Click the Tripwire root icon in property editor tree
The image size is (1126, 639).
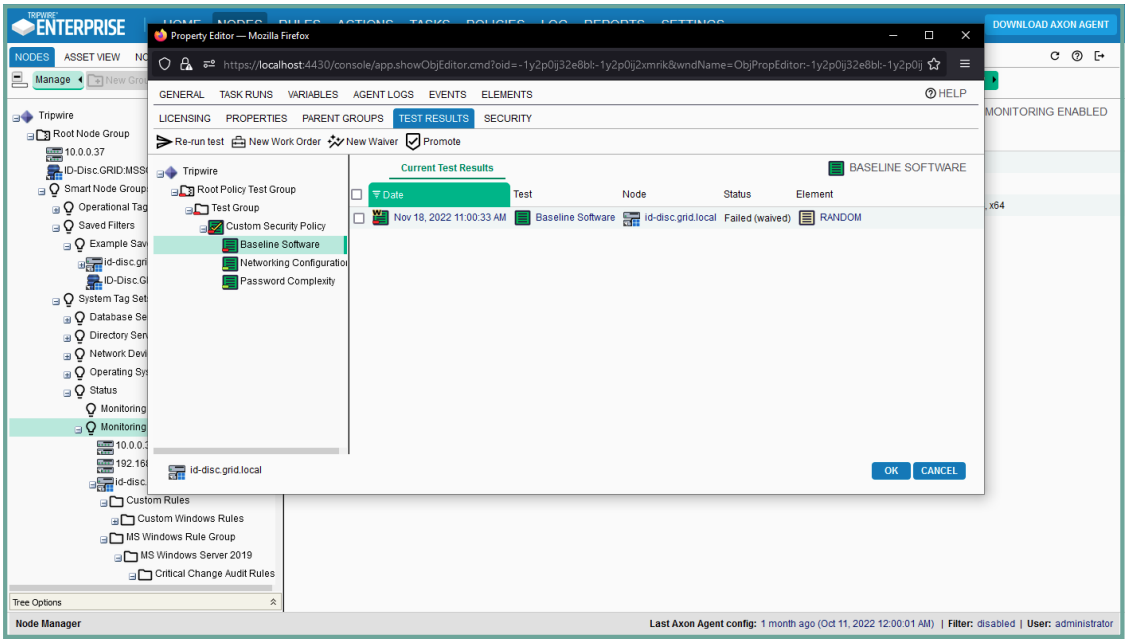171,172
